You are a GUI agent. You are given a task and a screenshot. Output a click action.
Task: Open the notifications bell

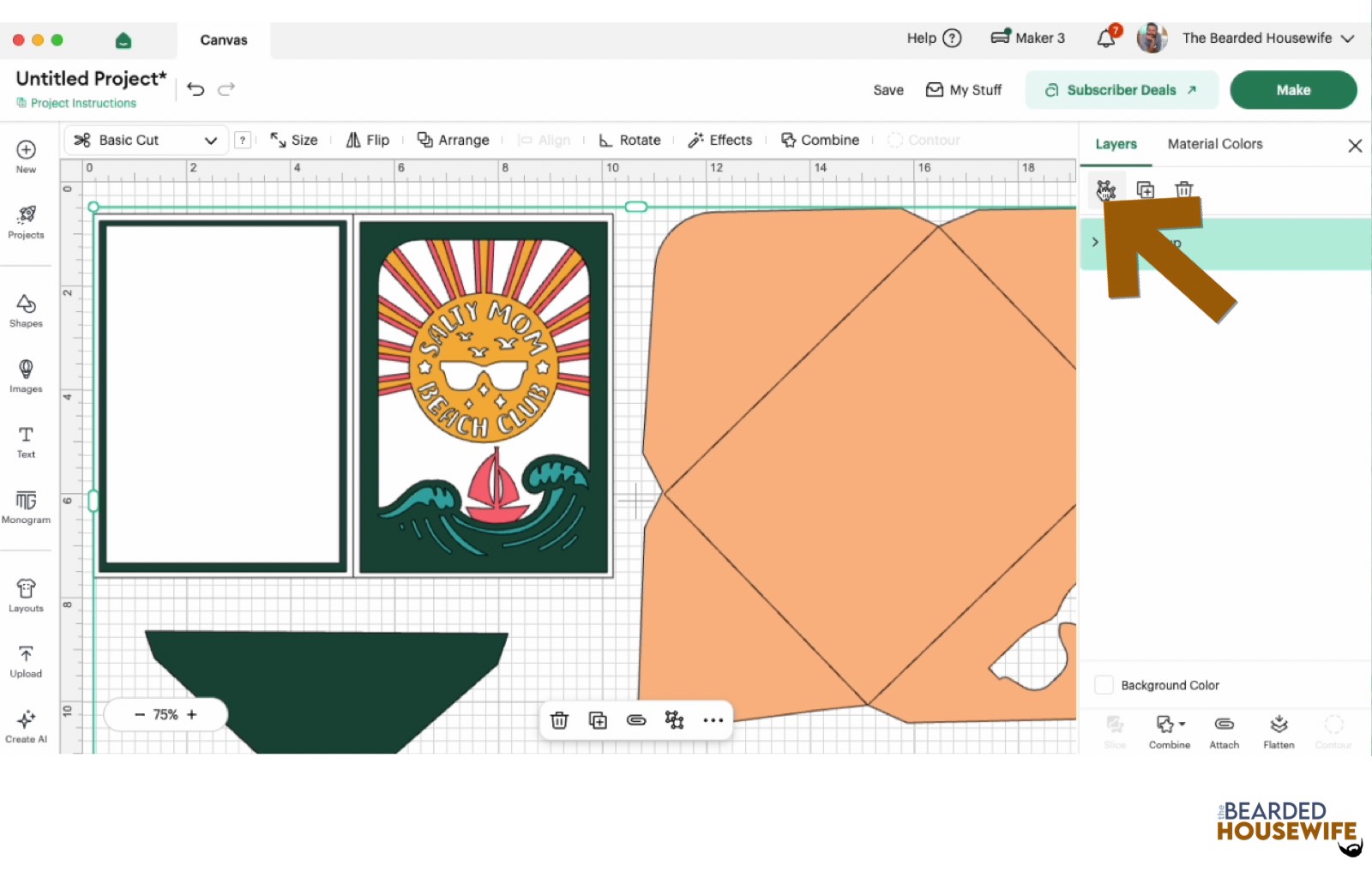click(1107, 38)
